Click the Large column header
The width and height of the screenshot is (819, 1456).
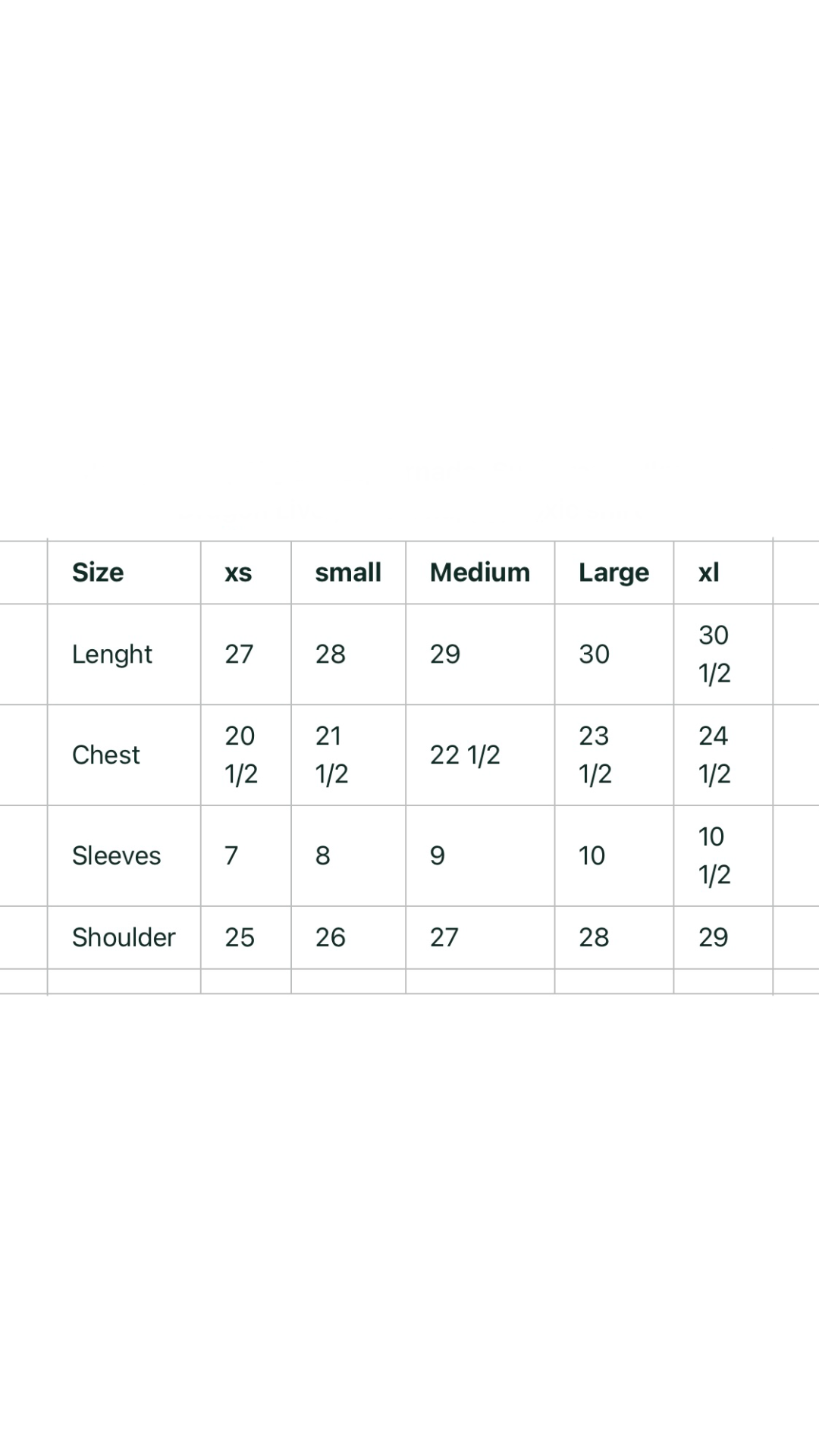pos(613,573)
